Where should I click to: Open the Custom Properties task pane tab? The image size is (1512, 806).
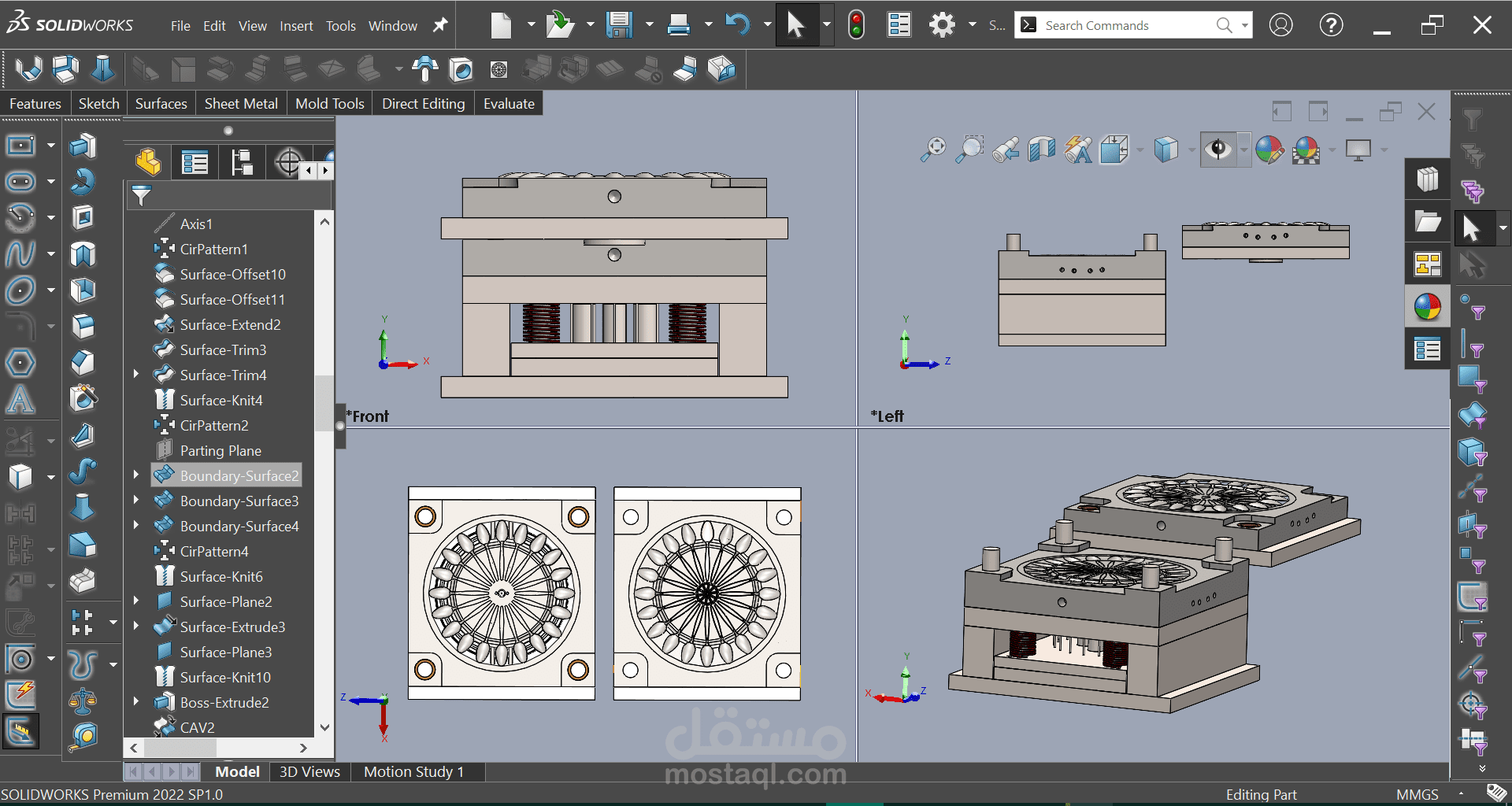[x=1427, y=349]
